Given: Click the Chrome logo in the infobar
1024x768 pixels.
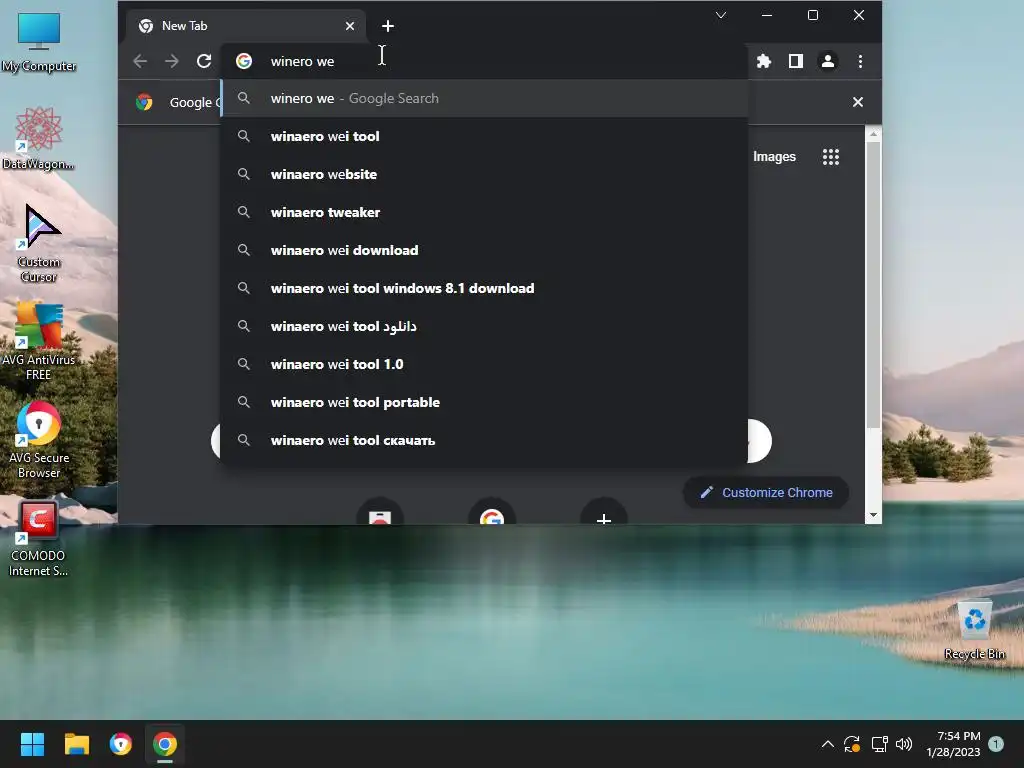Looking at the screenshot, I should point(144,102).
